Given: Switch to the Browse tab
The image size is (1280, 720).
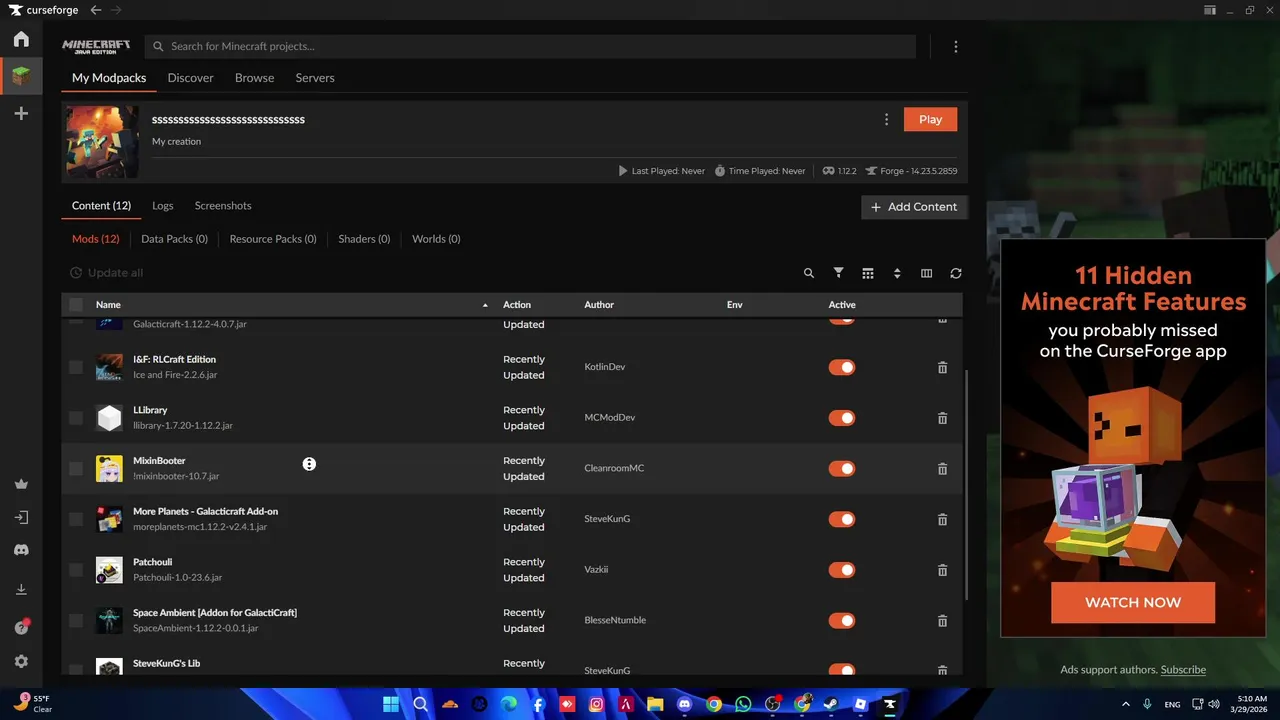Looking at the screenshot, I should pos(254,78).
